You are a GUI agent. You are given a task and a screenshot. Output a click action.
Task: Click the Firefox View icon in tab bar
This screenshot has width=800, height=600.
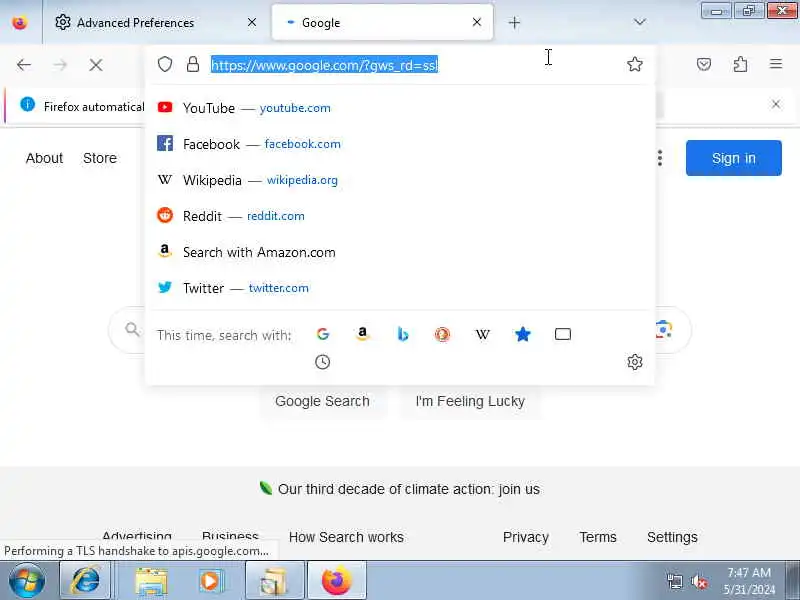[19, 22]
